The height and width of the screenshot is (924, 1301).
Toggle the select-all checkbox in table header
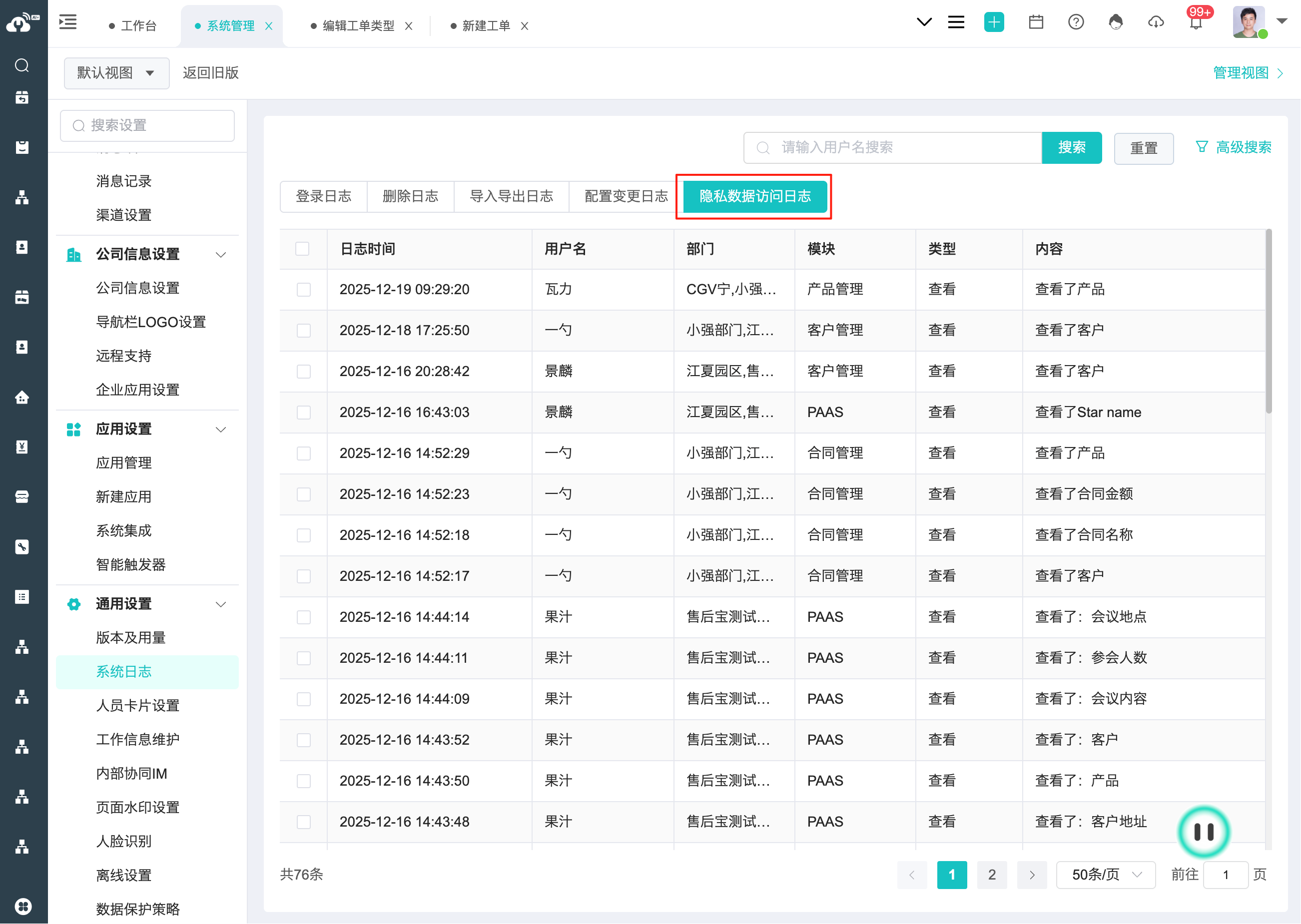tap(303, 249)
